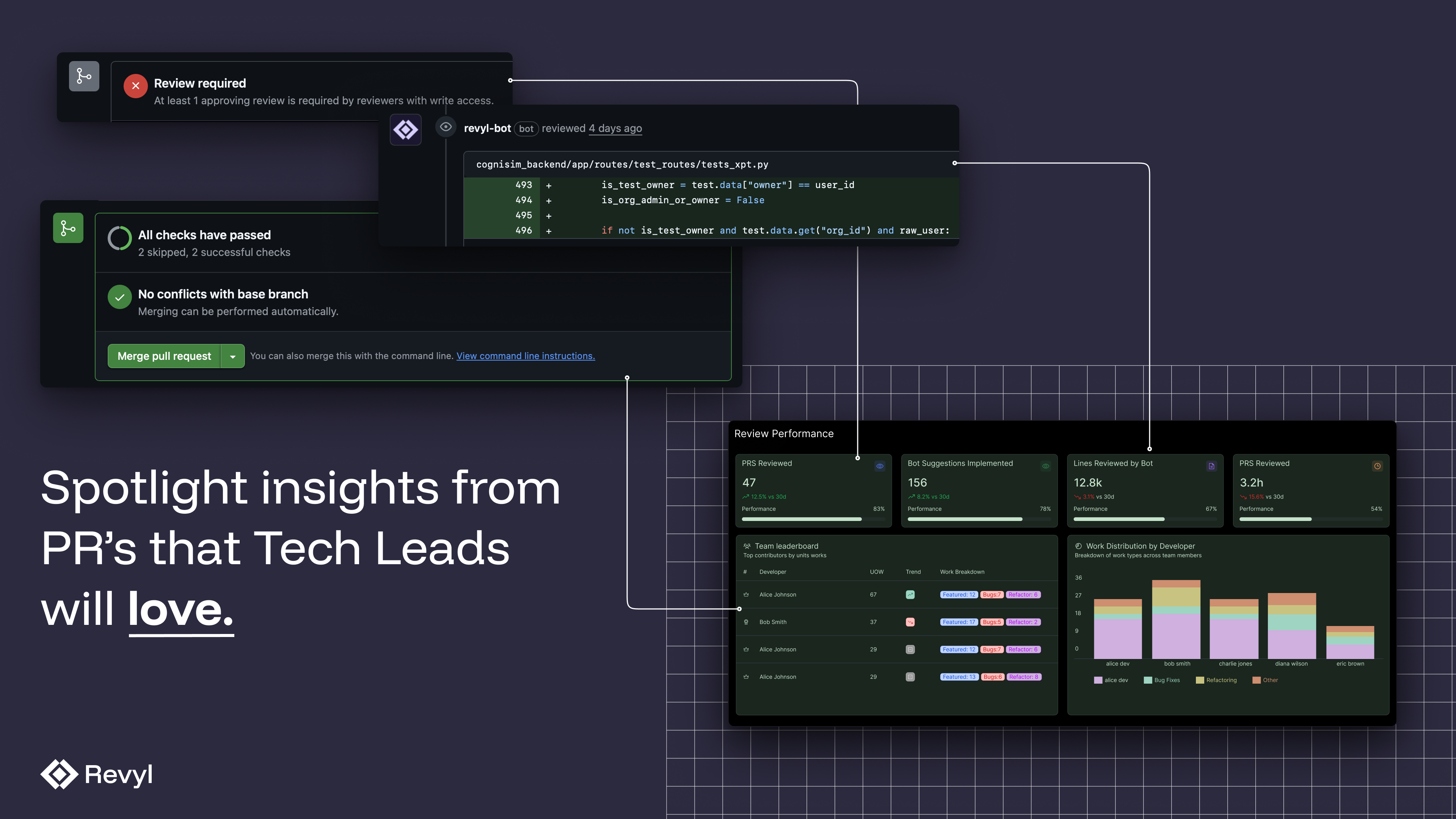
Task: Click the down arrow next to 15.6% vs 30d
Action: point(1243,497)
